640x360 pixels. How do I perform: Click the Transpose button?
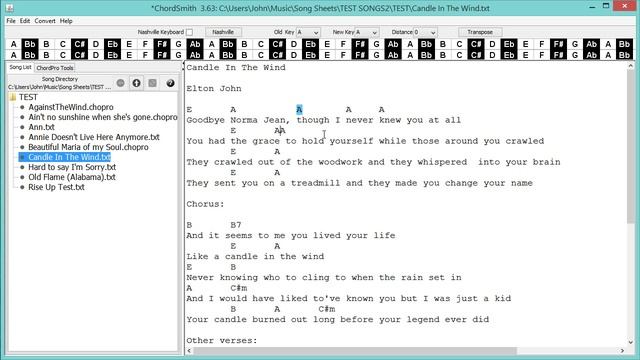[480, 32]
